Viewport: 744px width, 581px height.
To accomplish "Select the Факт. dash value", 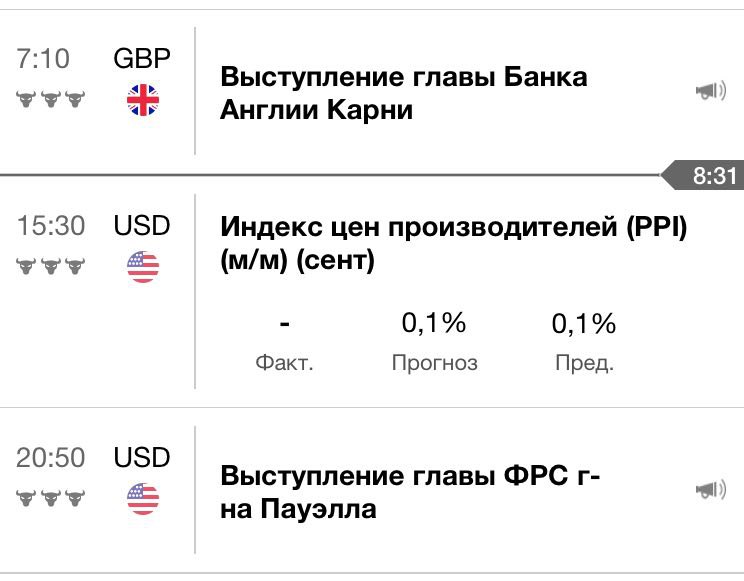I will click(284, 324).
